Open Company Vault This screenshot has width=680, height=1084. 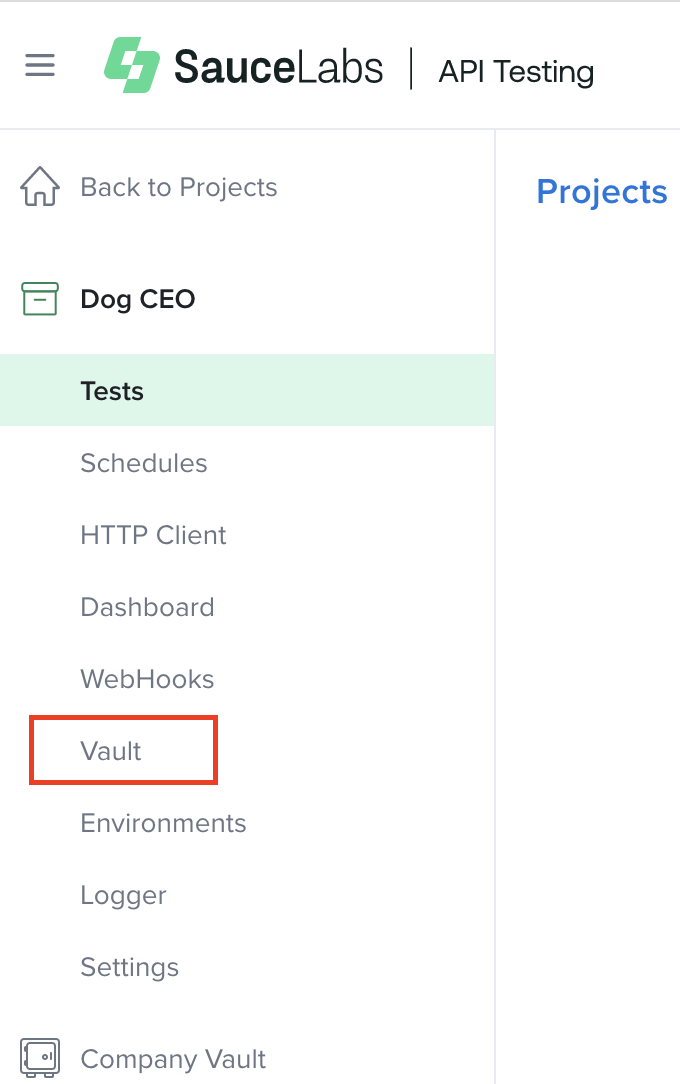click(172, 1058)
